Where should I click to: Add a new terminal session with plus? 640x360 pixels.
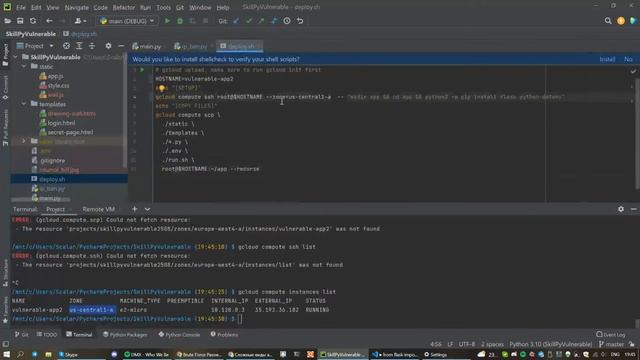(135, 209)
